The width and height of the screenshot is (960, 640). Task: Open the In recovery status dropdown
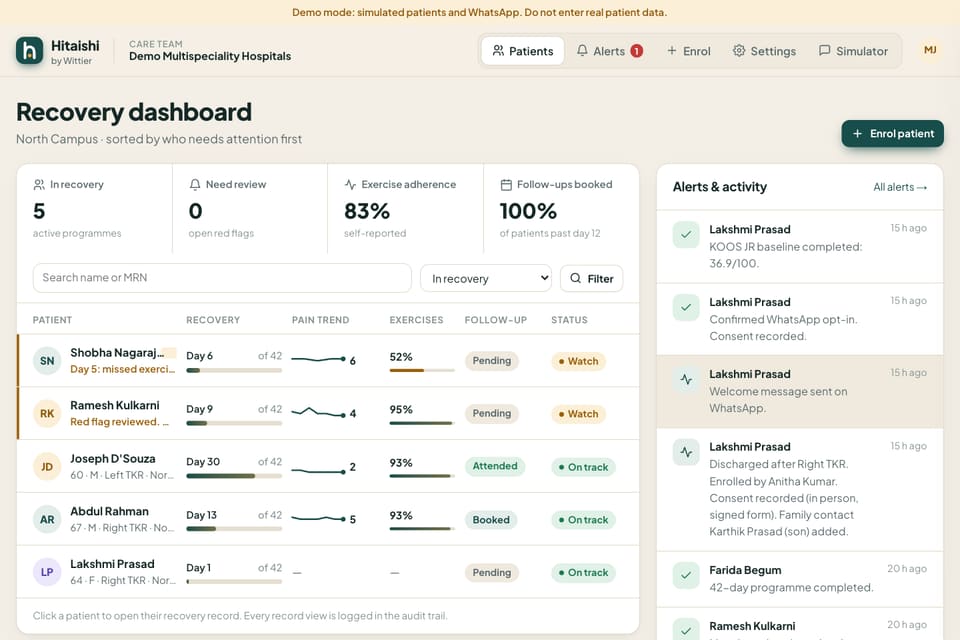point(486,279)
